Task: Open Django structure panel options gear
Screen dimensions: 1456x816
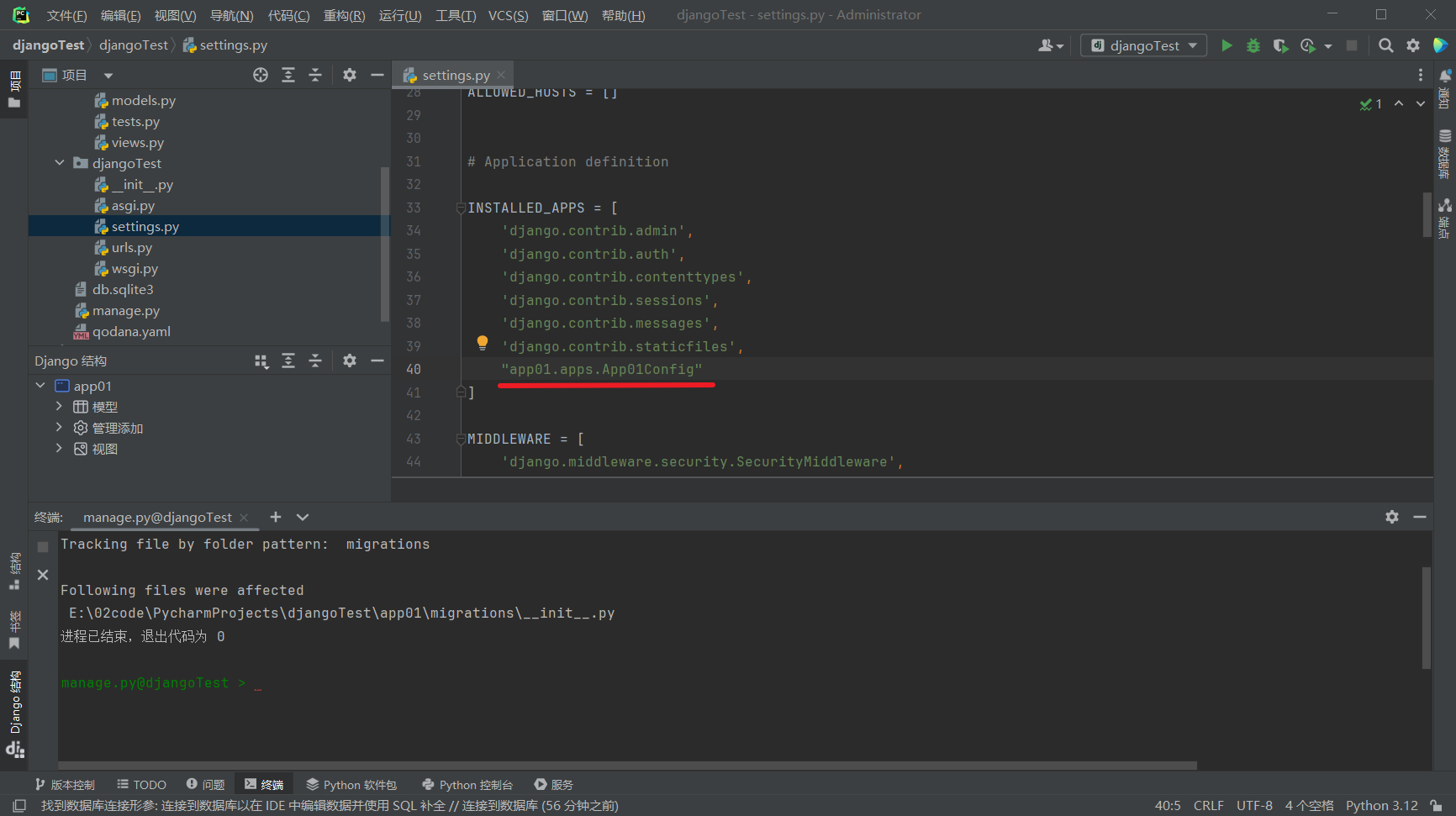Action: click(350, 361)
